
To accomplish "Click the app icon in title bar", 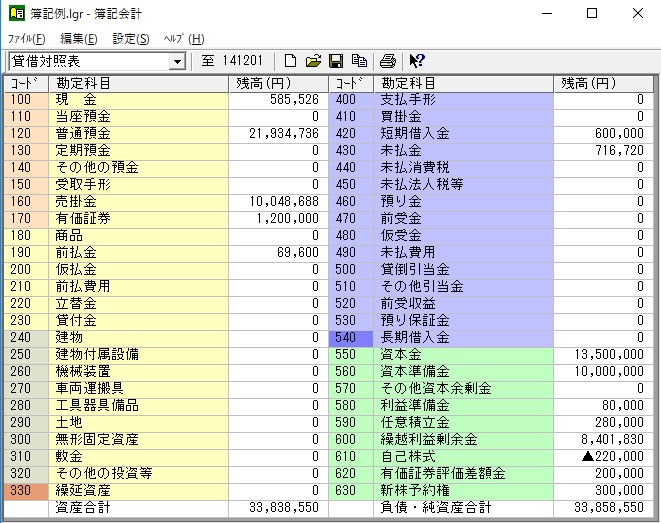I will [17, 13].
